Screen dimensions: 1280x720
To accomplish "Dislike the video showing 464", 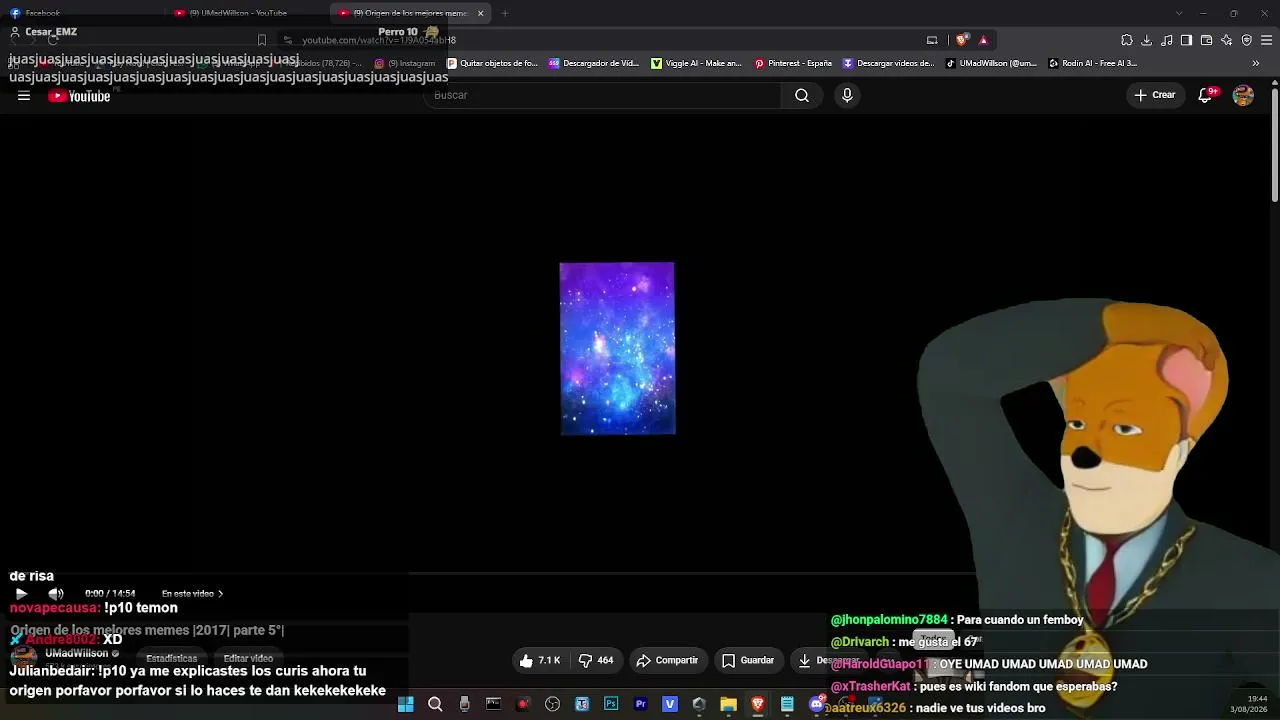I will coord(597,660).
